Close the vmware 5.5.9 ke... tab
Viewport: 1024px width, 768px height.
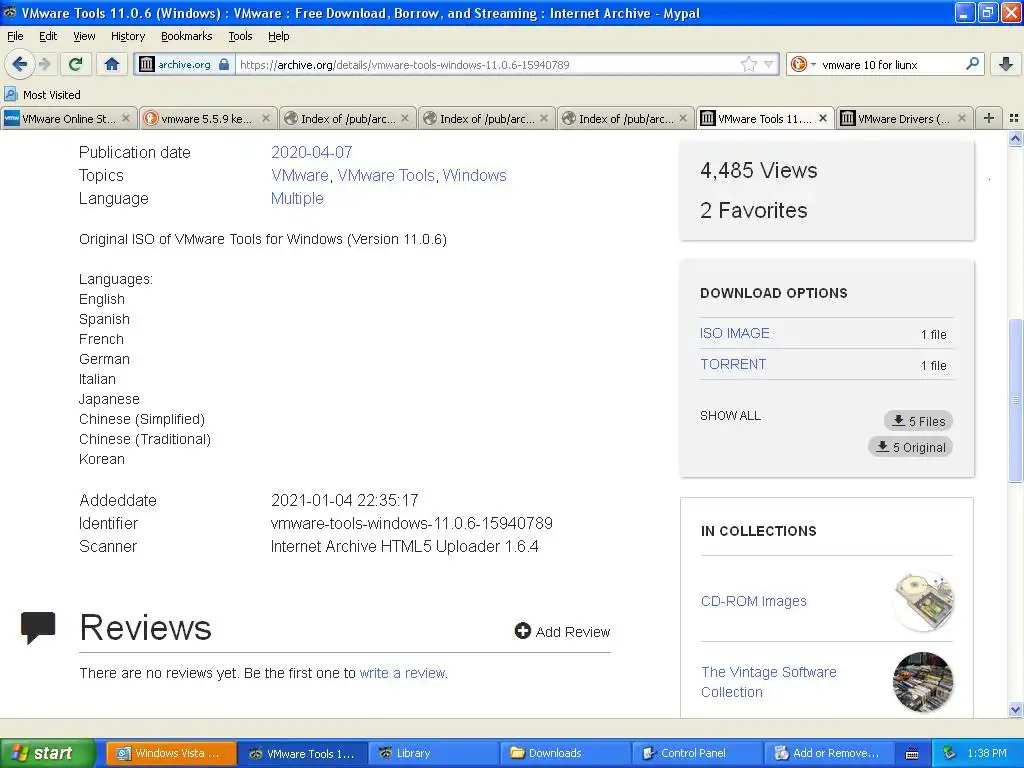click(x=266, y=118)
